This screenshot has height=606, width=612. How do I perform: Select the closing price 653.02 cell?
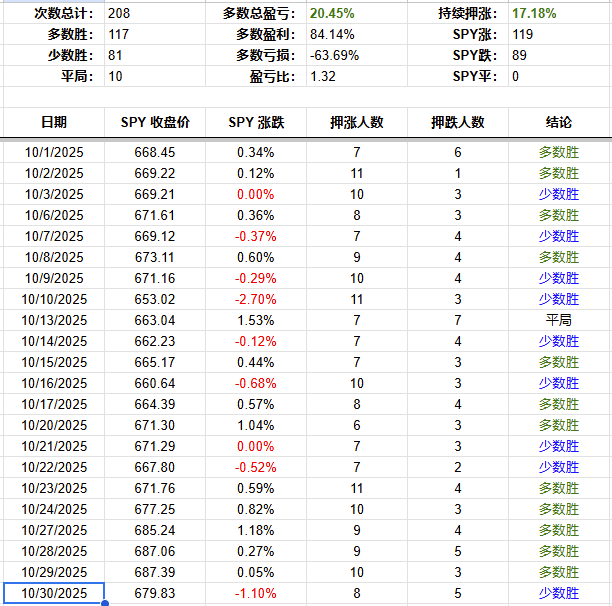pos(155,299)
